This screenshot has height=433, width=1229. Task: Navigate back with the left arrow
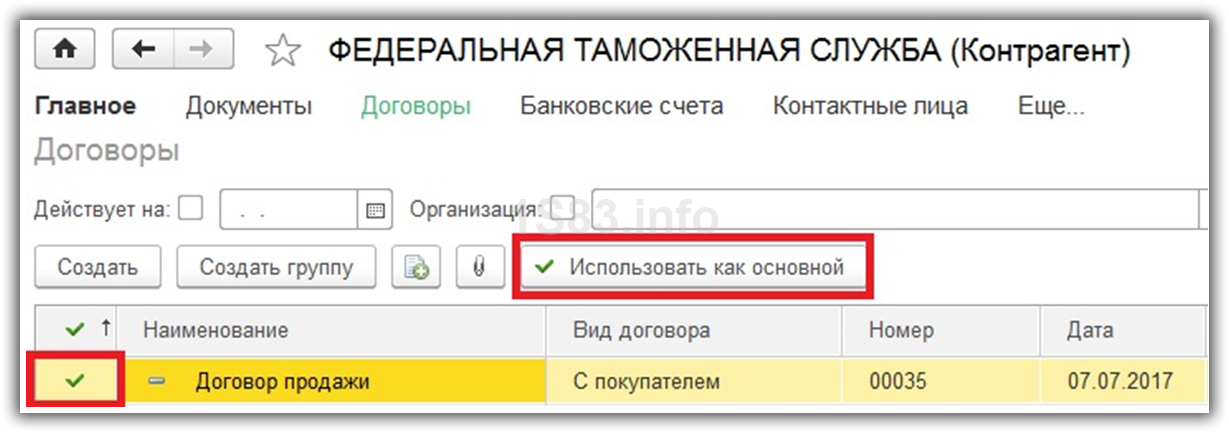point(143,49)
